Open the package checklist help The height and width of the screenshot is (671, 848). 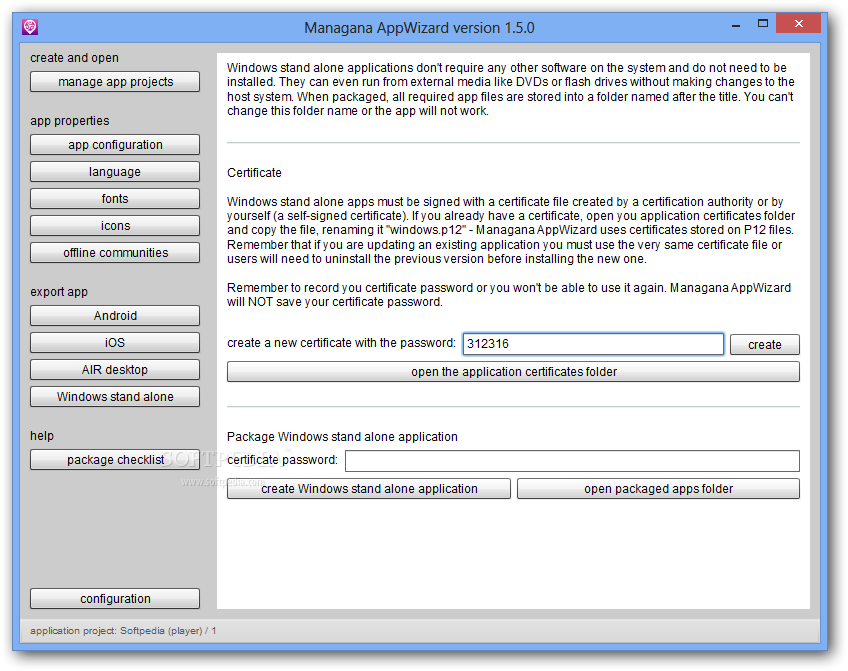[x=115, y=460]
